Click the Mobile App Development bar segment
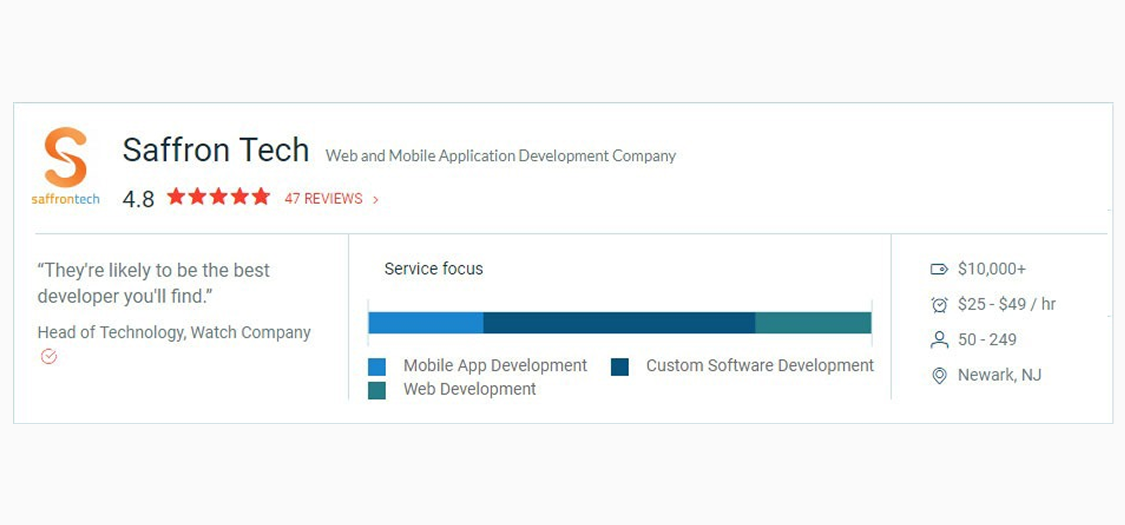Viewport: 1125px width, 525px height. (426, 323)
